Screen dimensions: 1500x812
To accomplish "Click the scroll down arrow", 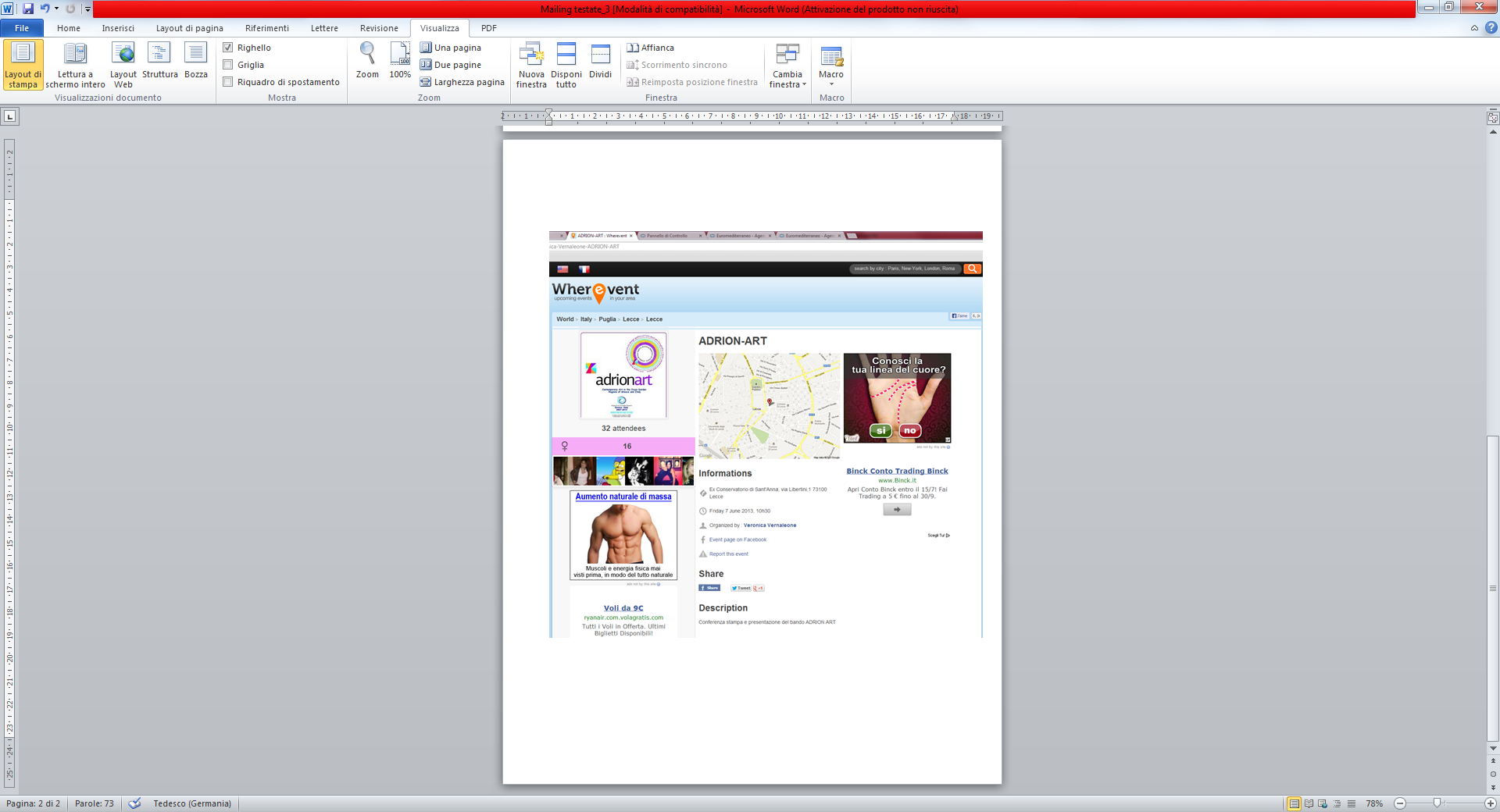I will [1493, 748].
